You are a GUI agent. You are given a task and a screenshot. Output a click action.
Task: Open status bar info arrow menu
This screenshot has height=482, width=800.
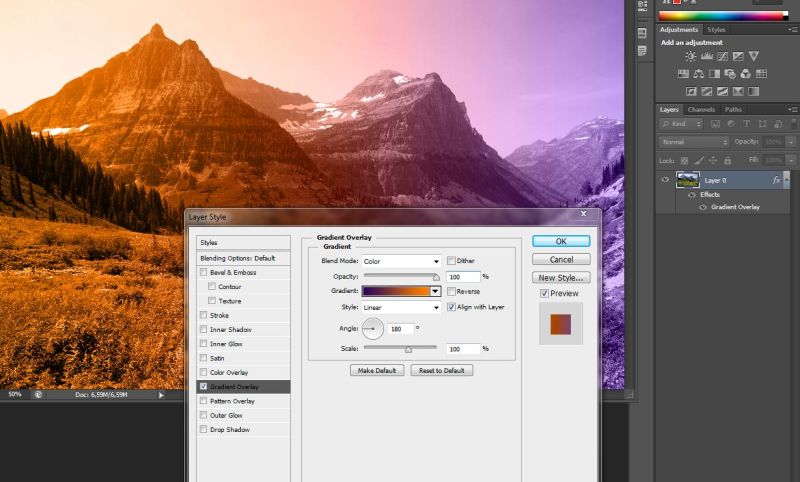point(161,395)
